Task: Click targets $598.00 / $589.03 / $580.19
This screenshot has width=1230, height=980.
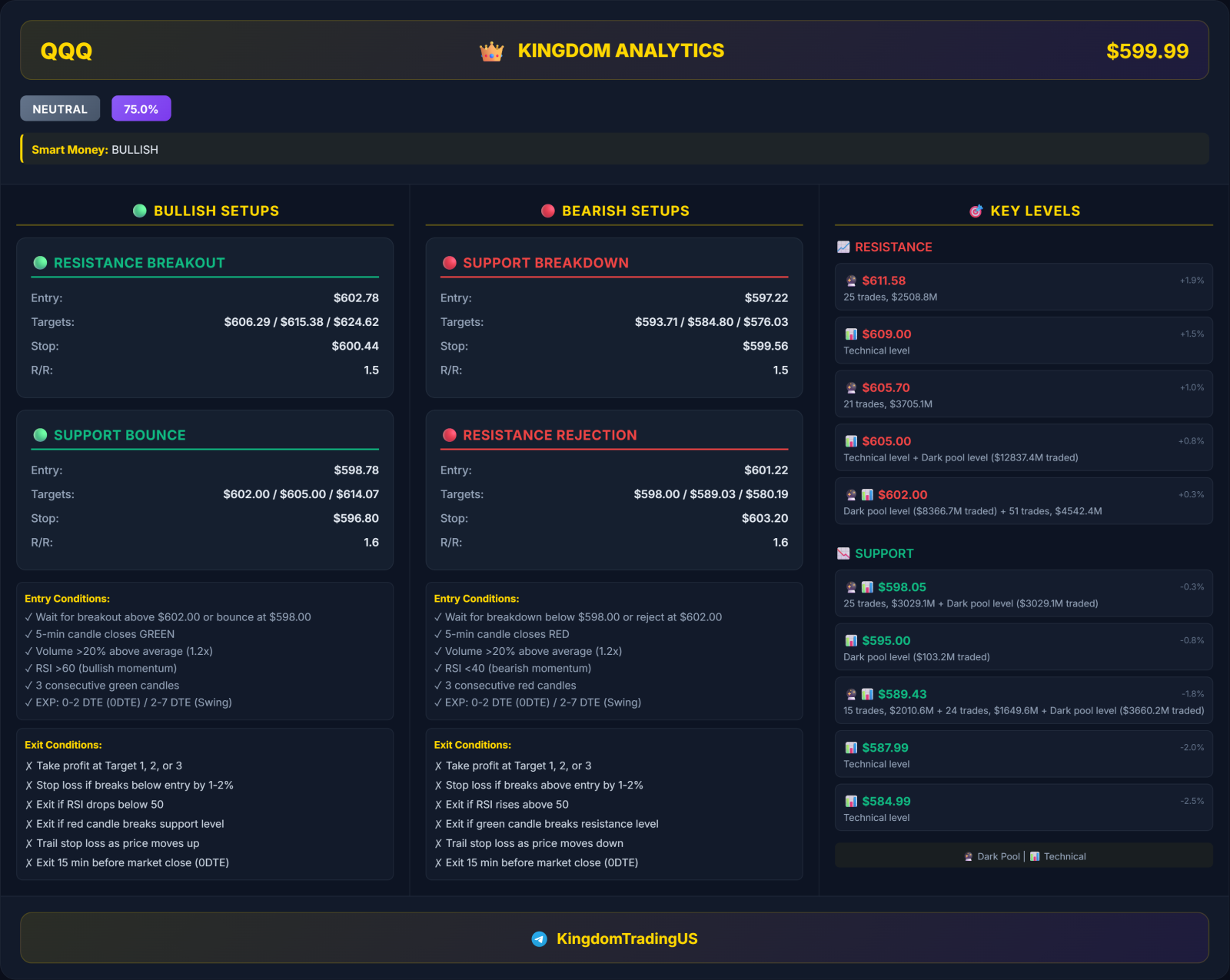Action: coord(711,494)
